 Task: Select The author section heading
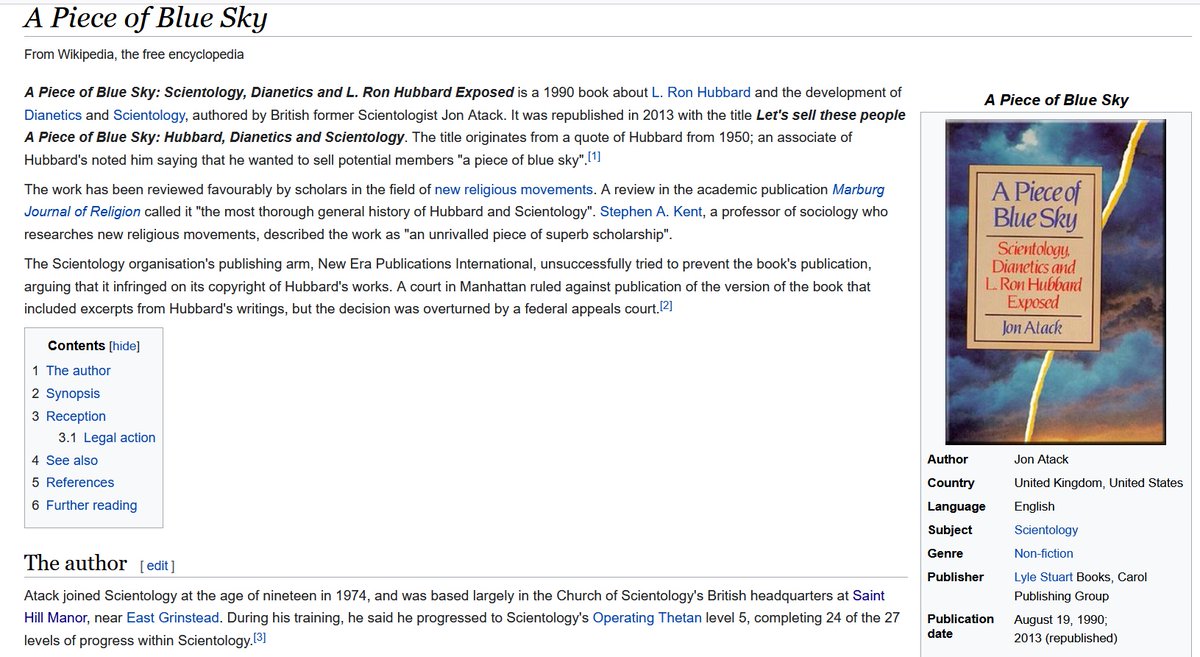pyautogui.click(x=76, y=563)
